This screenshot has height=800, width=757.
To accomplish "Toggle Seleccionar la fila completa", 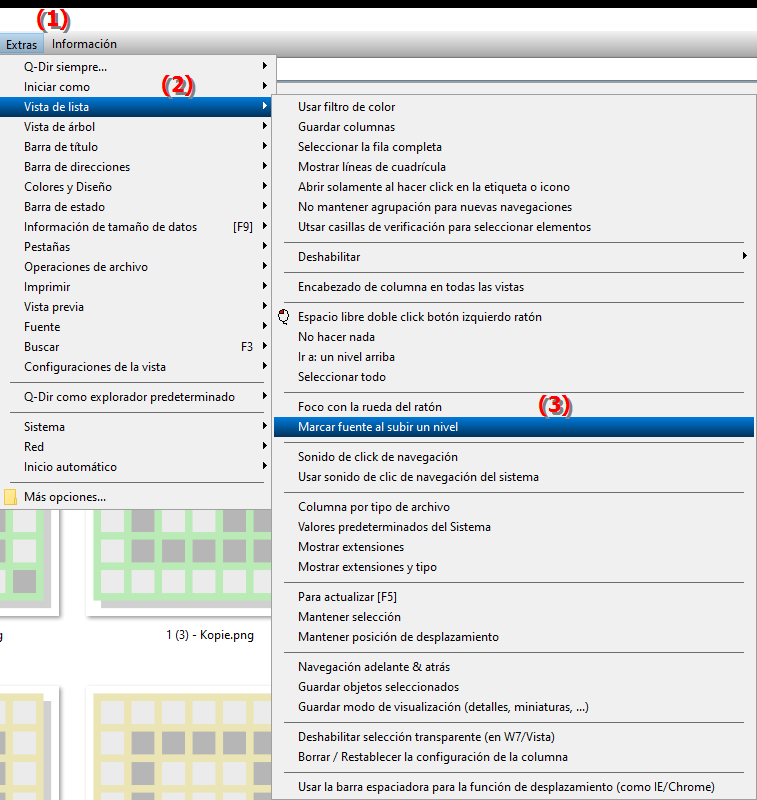I will click(x=514, y=147).
